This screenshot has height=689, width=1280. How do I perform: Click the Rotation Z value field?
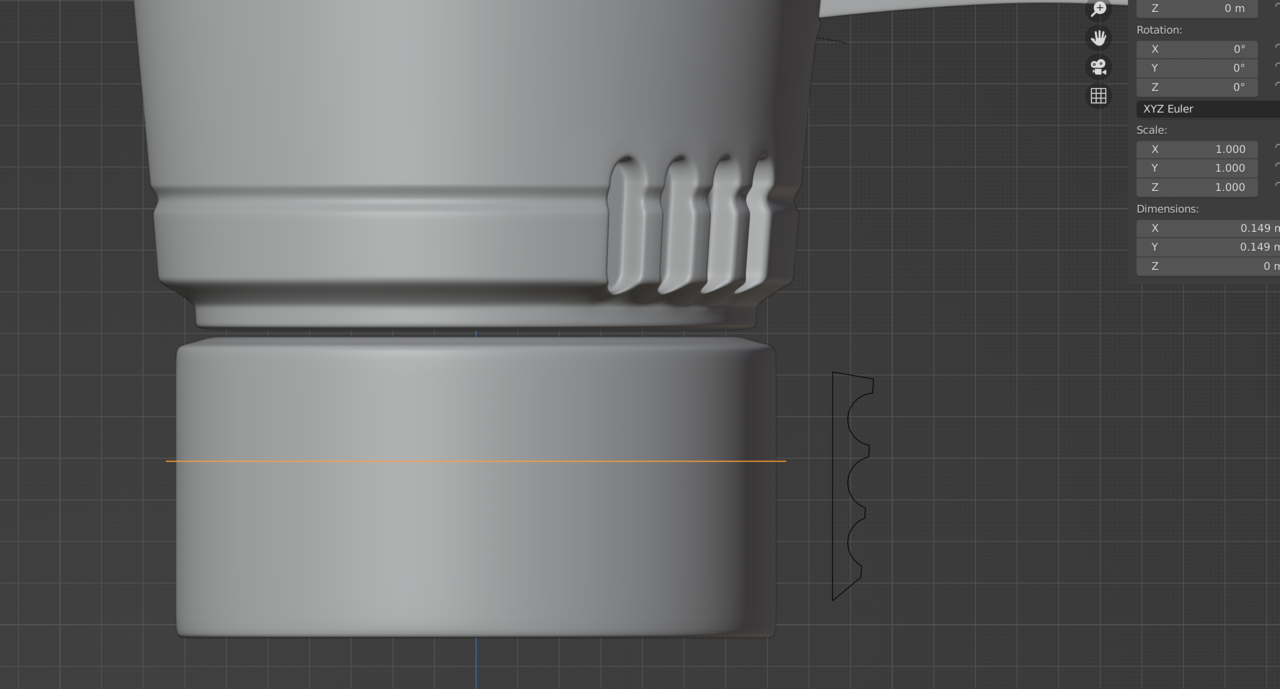(1197, 87)
